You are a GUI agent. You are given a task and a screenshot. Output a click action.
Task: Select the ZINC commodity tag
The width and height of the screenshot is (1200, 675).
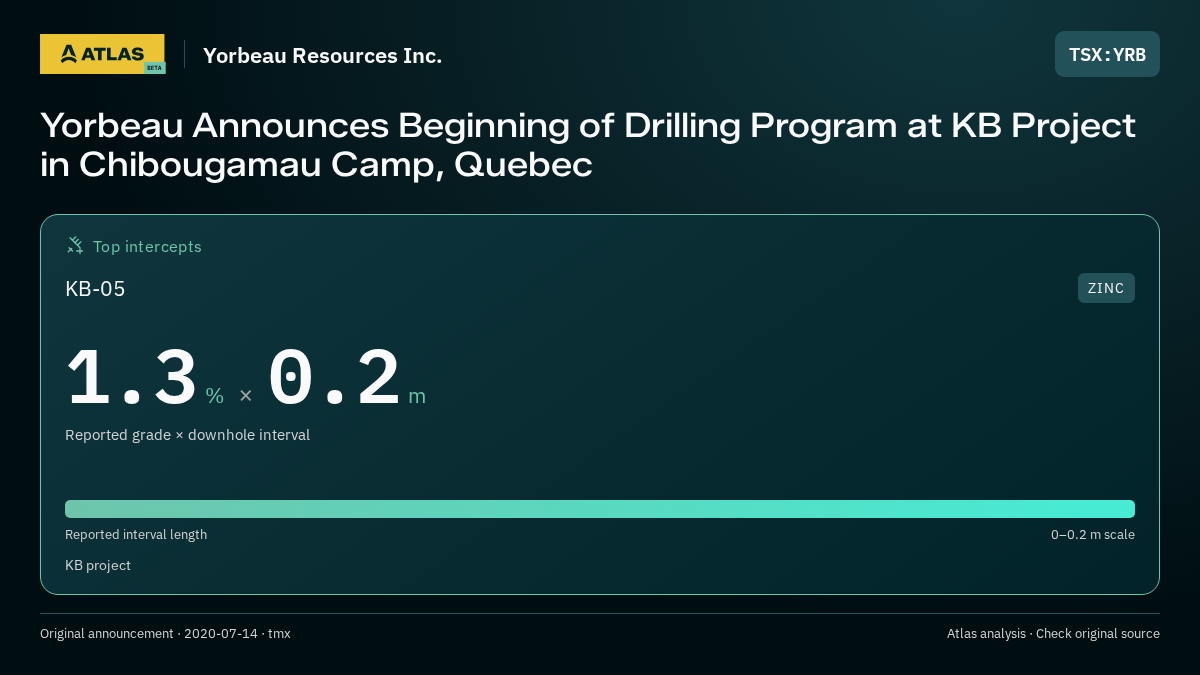pos(1106,288)
